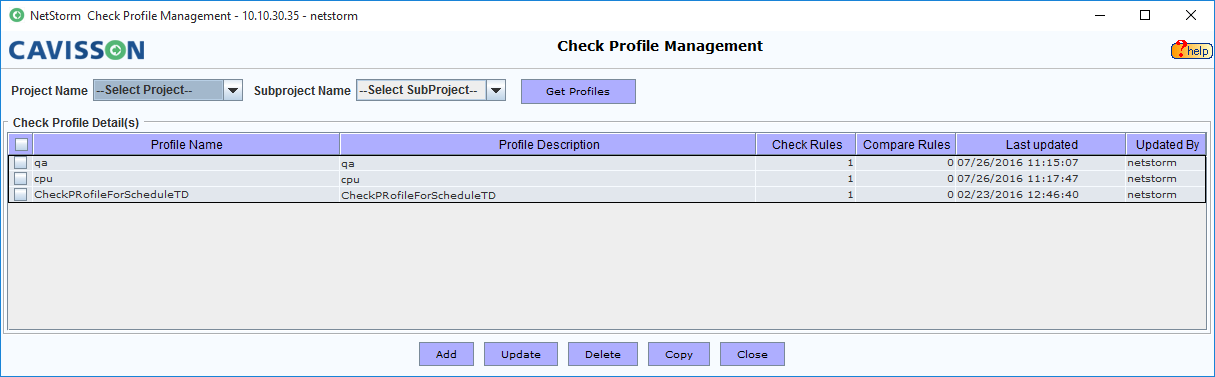Check the cpu profile checkbox
Viewport: 1215px width, 377px height.
[x=21, y=178]
